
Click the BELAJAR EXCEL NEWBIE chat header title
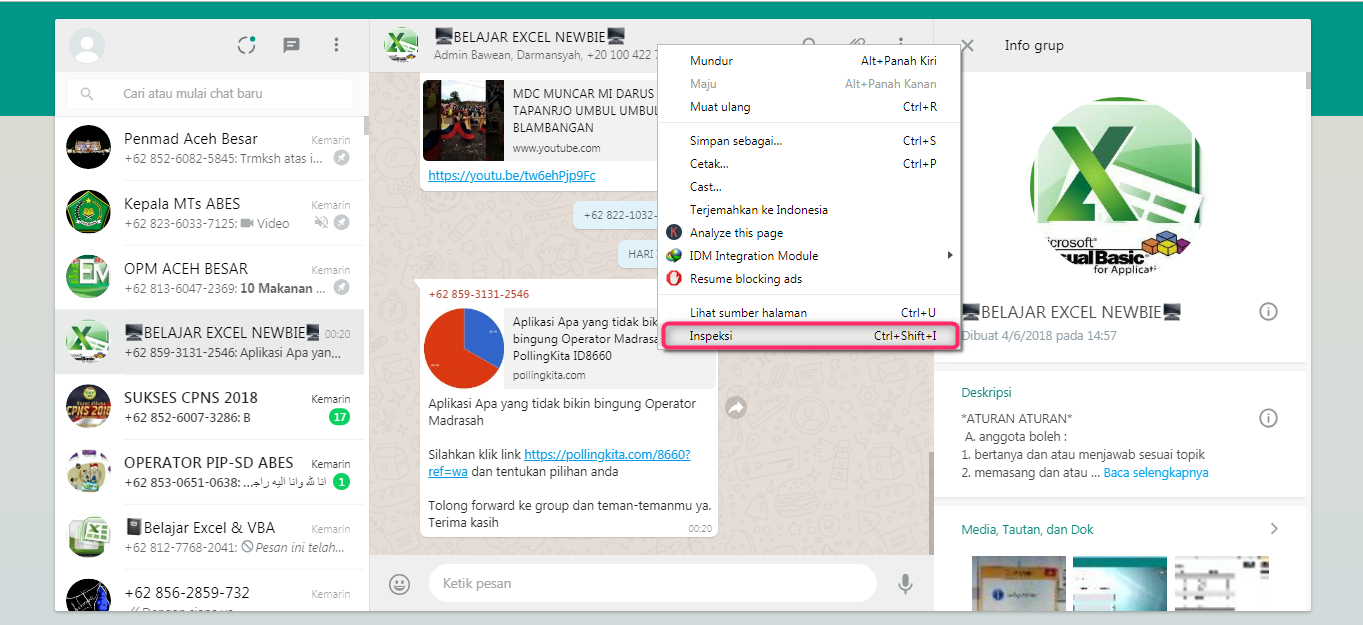tap(530, 36)
